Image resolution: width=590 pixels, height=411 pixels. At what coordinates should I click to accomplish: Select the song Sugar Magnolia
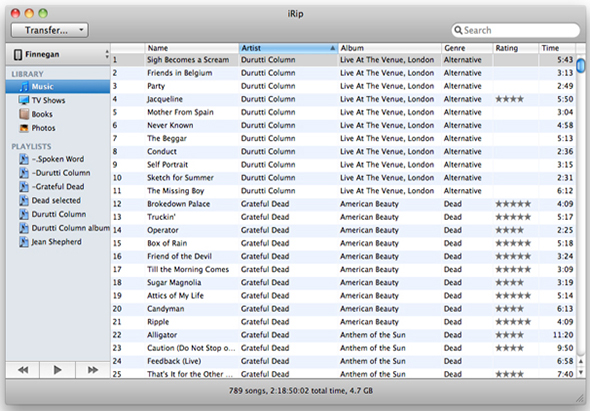tap(174, 283)
